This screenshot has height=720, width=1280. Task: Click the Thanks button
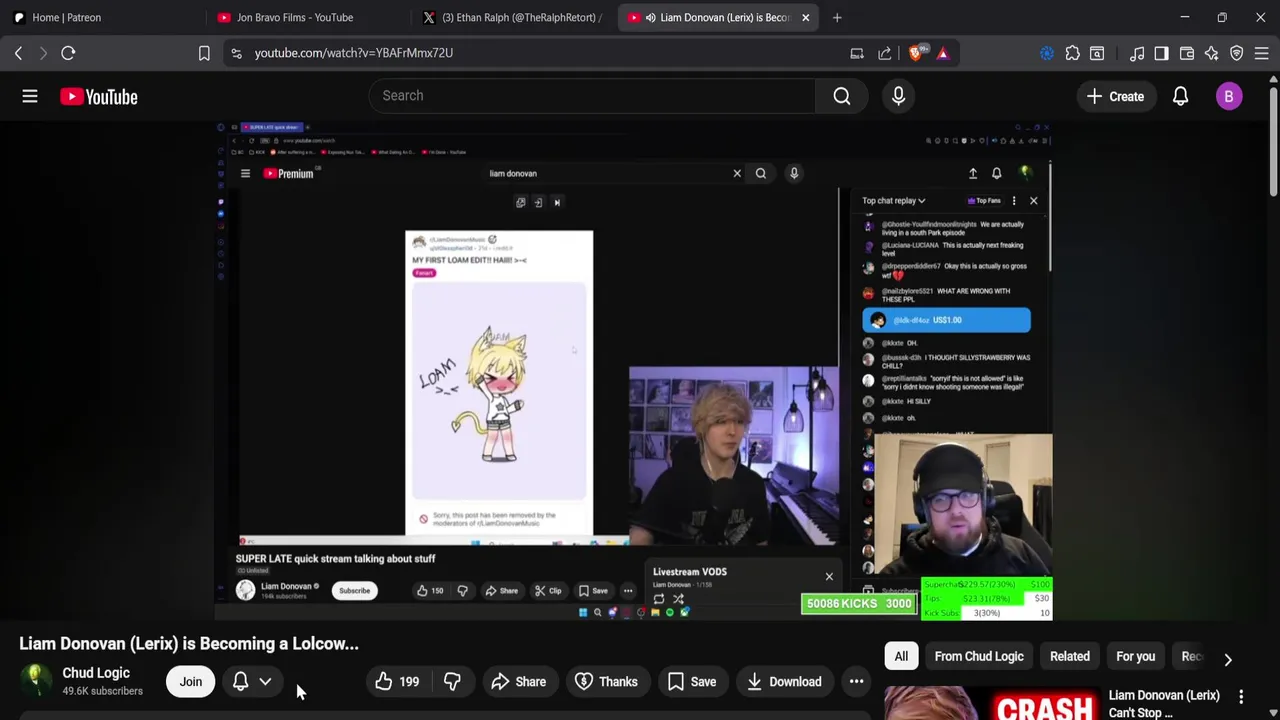(606, 682)
